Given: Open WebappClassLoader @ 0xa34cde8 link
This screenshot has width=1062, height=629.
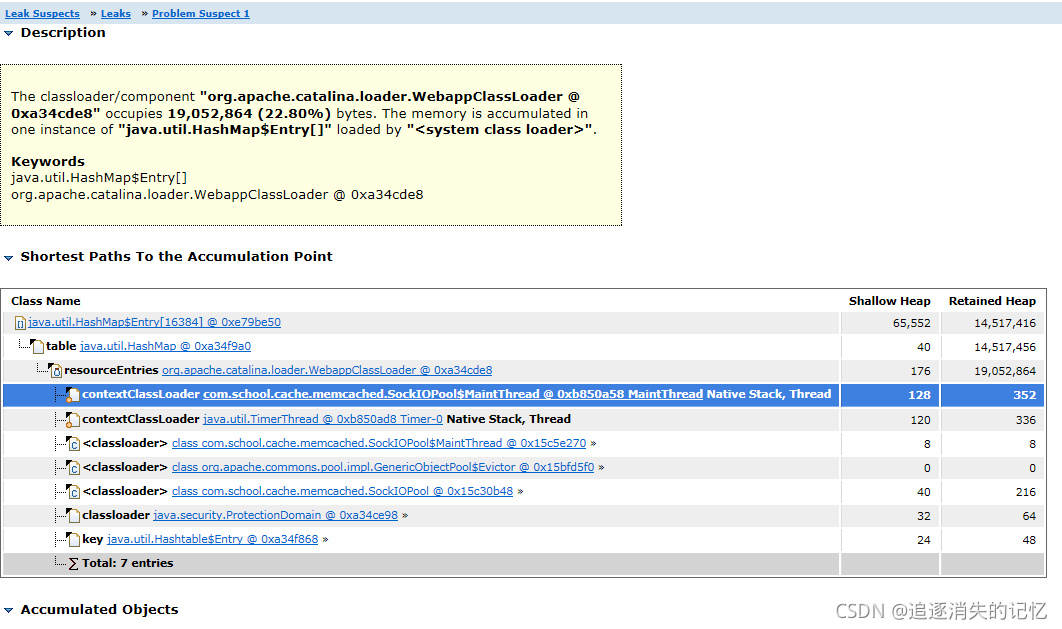Looking at the screenshot, I should tap(327, 370).
